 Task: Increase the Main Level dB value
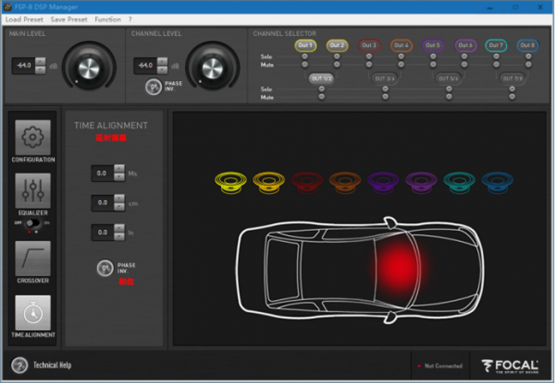click(x=40, y=61)
